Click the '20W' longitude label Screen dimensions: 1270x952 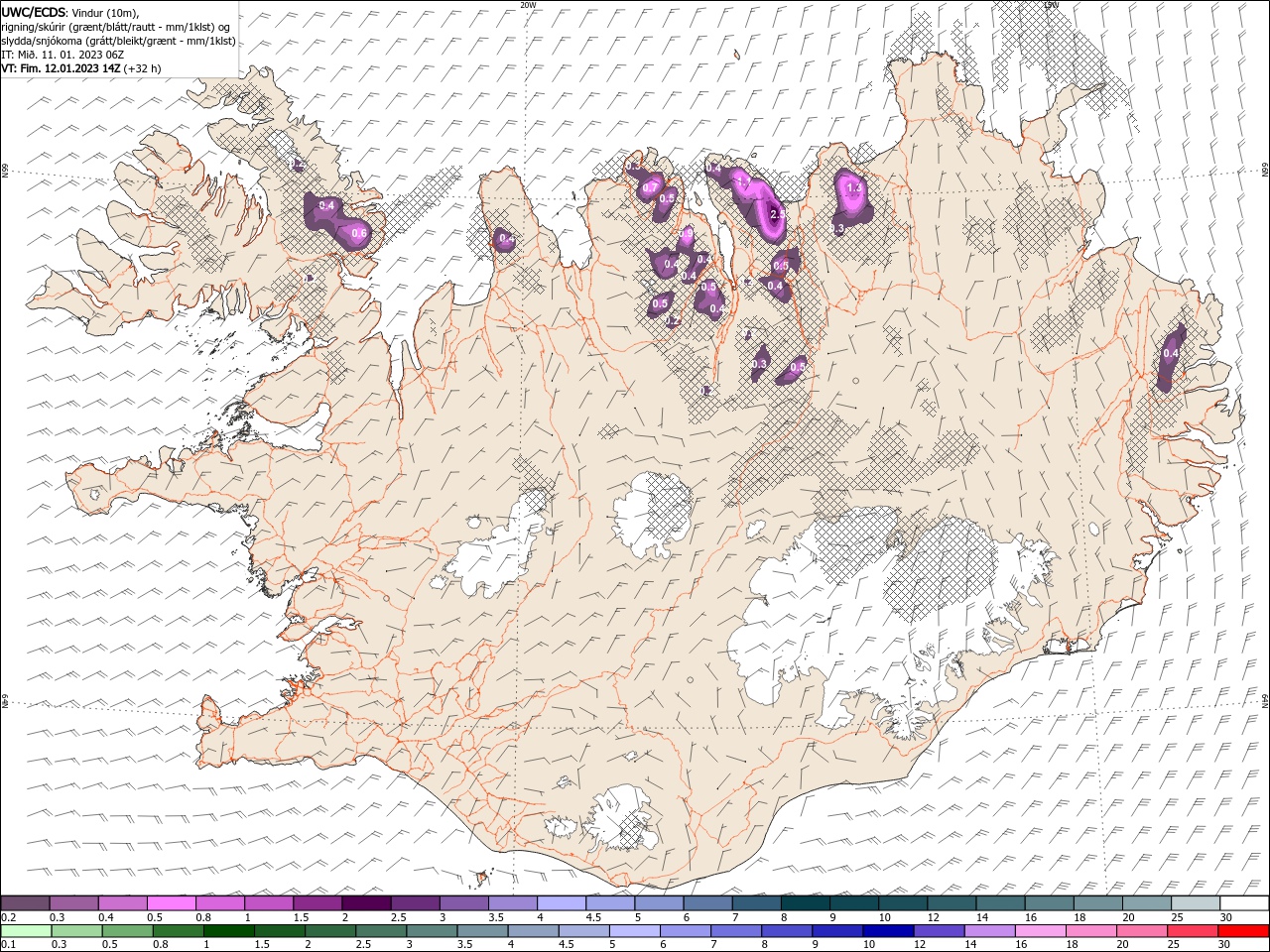pyautogui.click(x=528, y=5)
